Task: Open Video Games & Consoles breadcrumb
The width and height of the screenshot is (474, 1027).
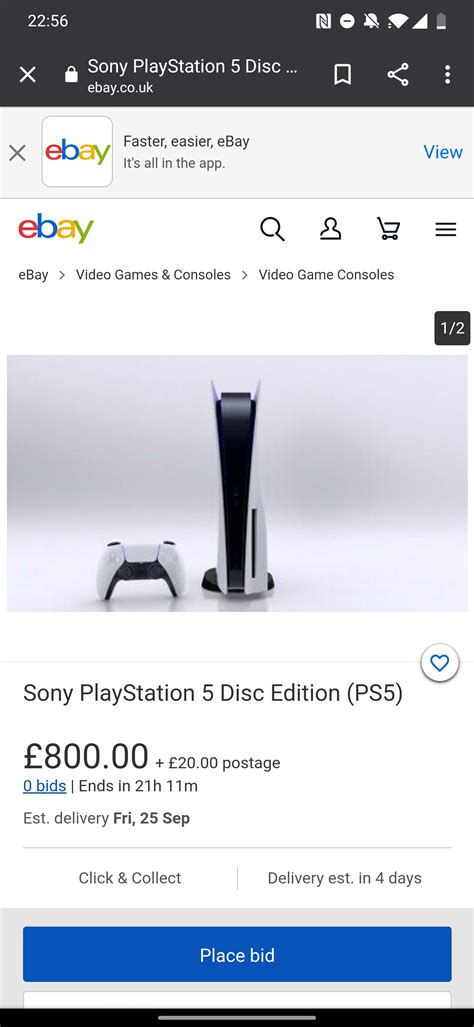Action: click(x=153, y=274)
